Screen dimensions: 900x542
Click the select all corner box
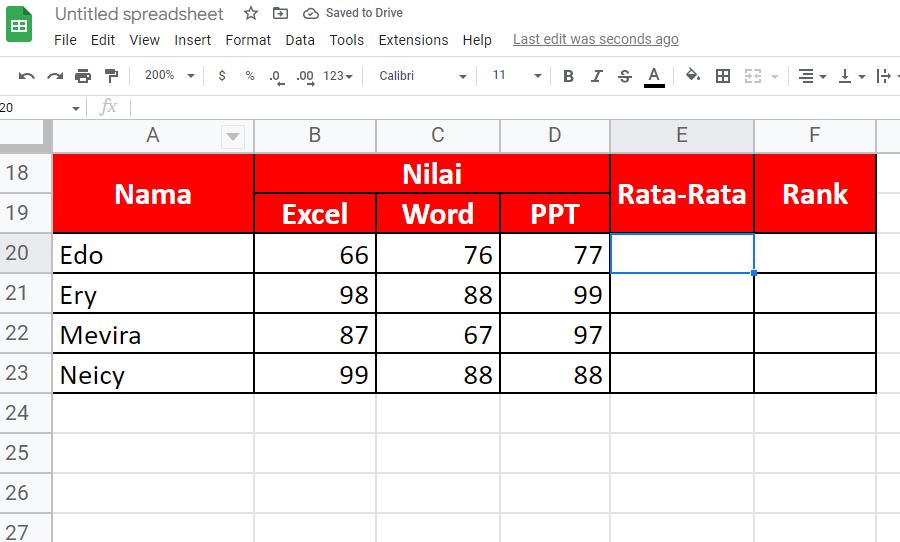(25, 136)
